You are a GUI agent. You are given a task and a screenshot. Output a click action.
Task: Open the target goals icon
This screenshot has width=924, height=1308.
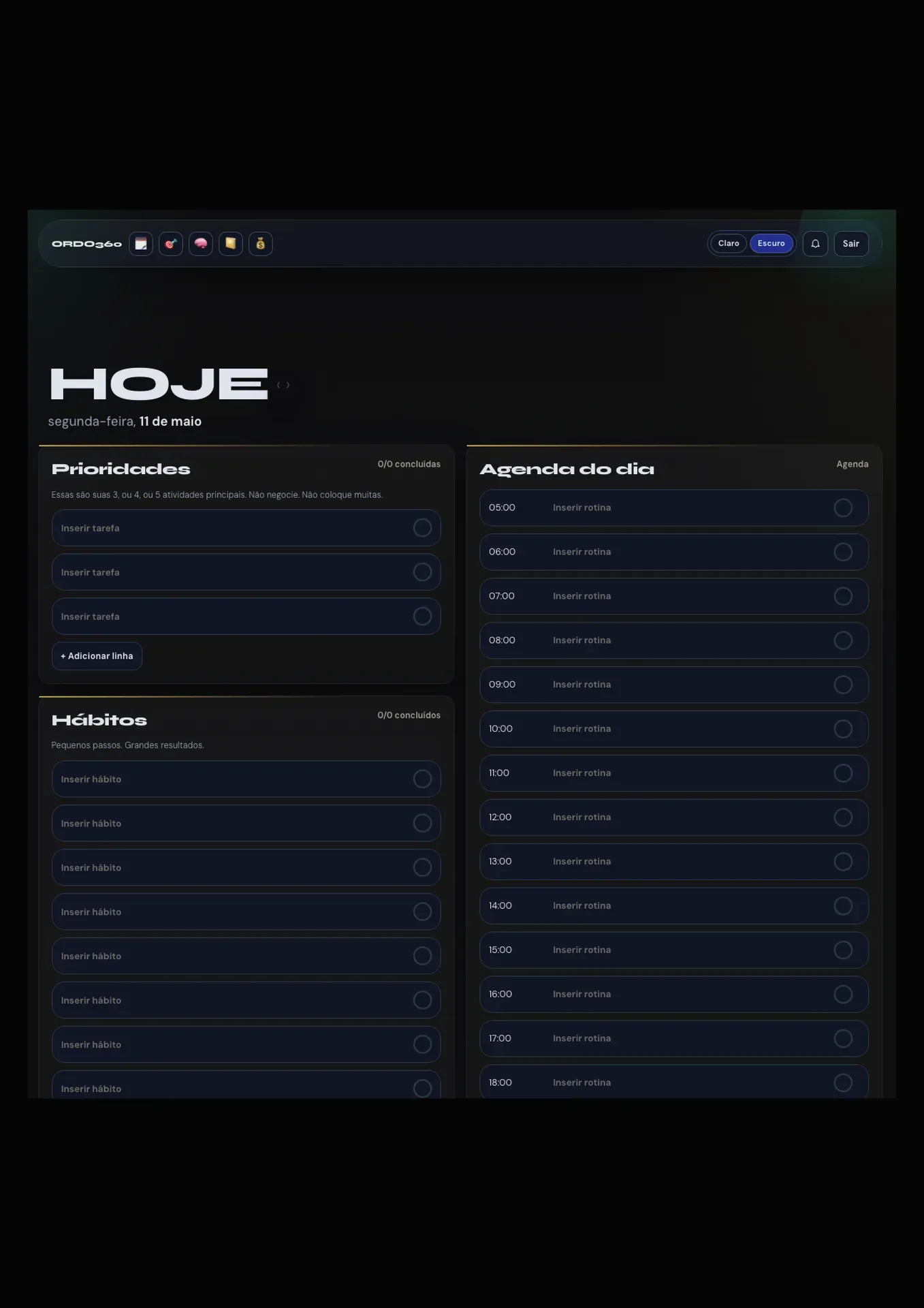[171, 244]
